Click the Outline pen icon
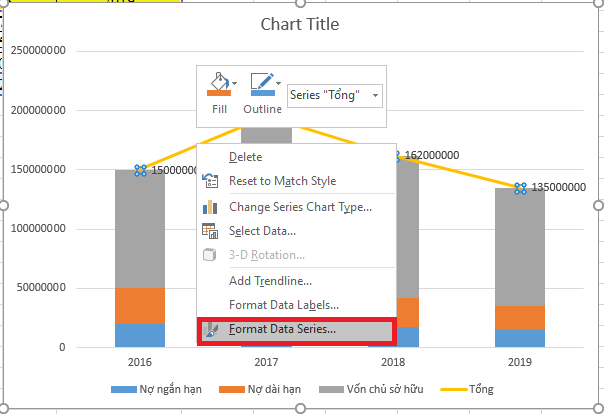This screenshot has height=414, width=604. pos(260,84)
